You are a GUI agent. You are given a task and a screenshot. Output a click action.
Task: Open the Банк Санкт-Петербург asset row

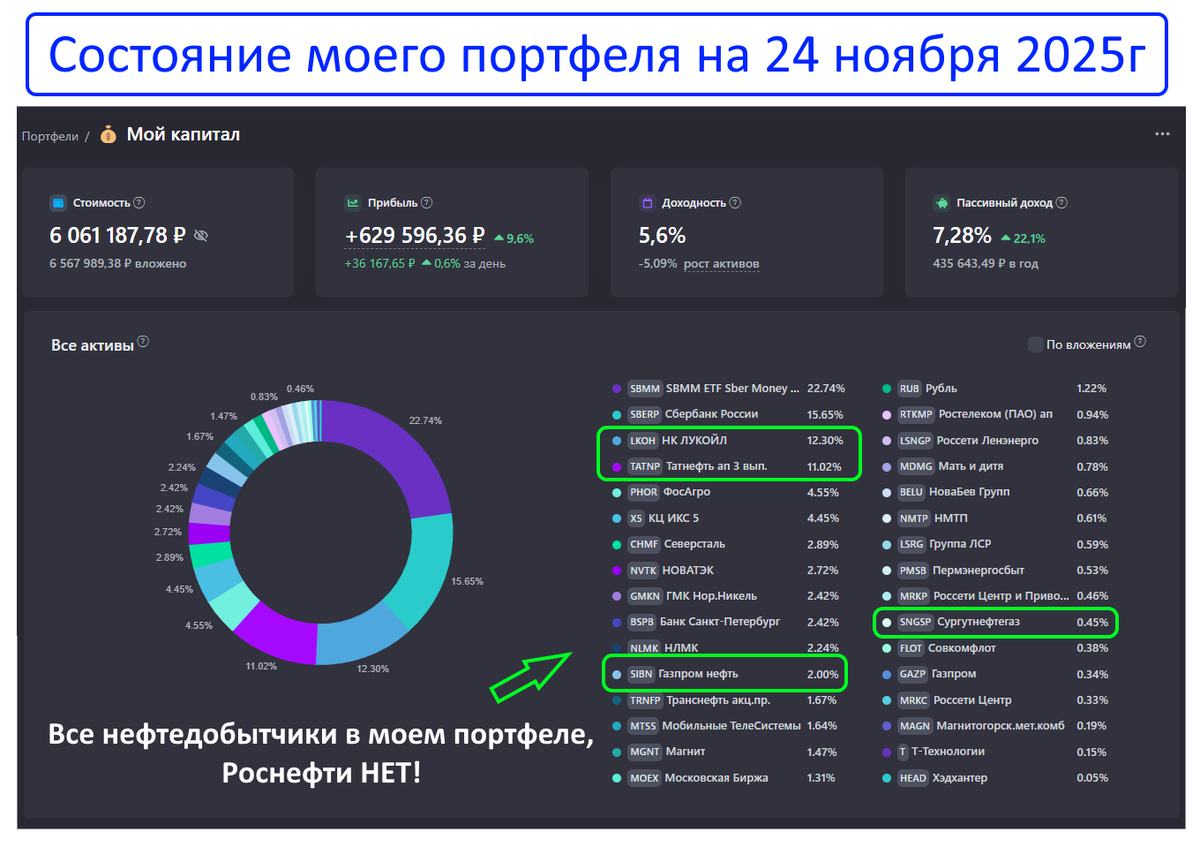[726, 622]
